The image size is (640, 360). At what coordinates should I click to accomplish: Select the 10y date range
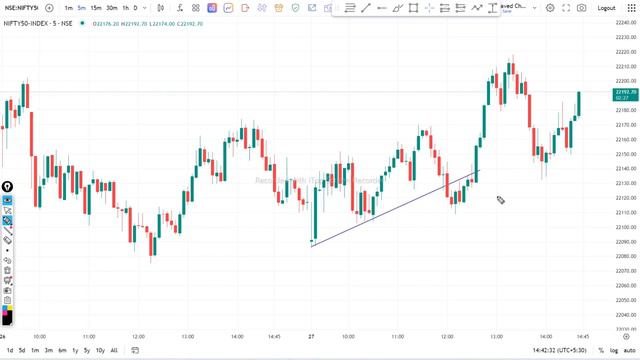(x=100, y=350)
